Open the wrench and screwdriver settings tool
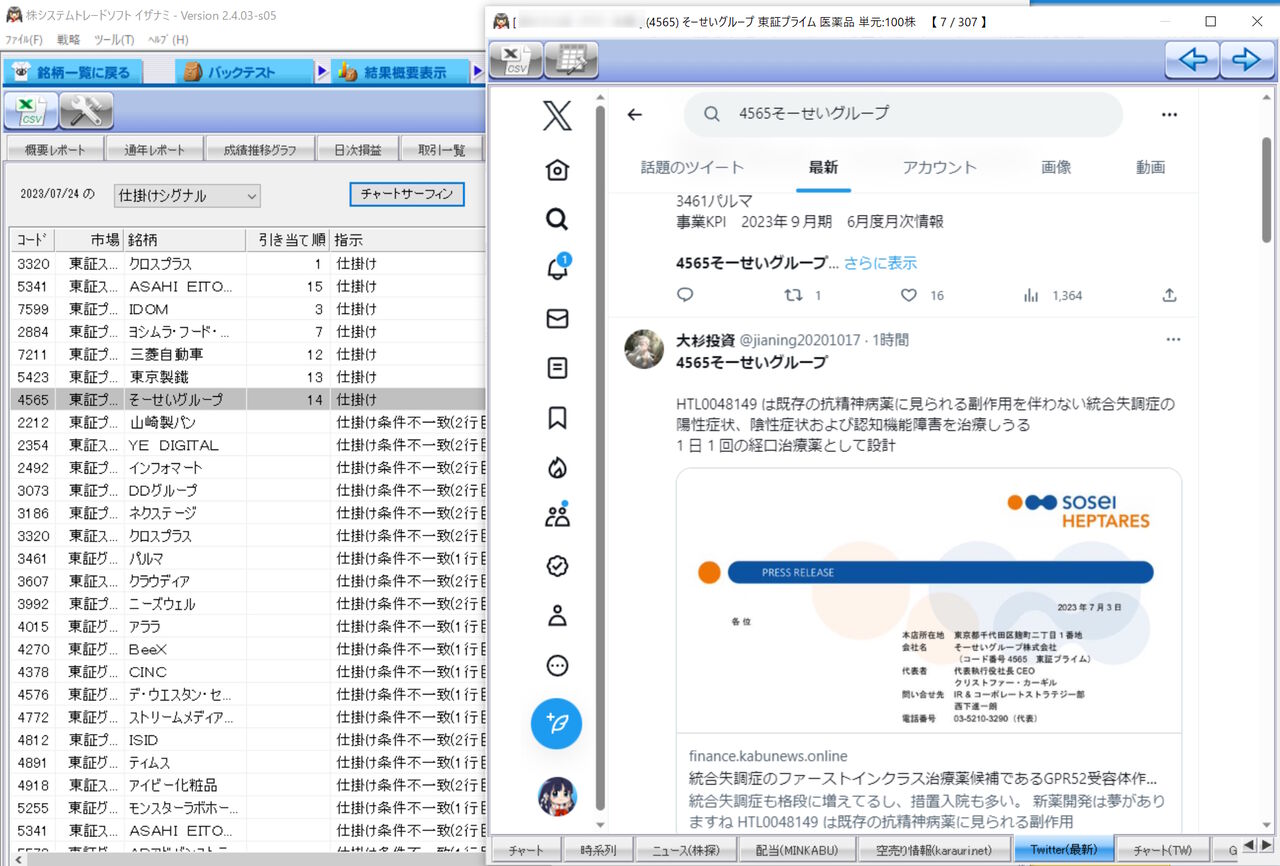This screenshot has width=1280, height=866. coord(86,110)
